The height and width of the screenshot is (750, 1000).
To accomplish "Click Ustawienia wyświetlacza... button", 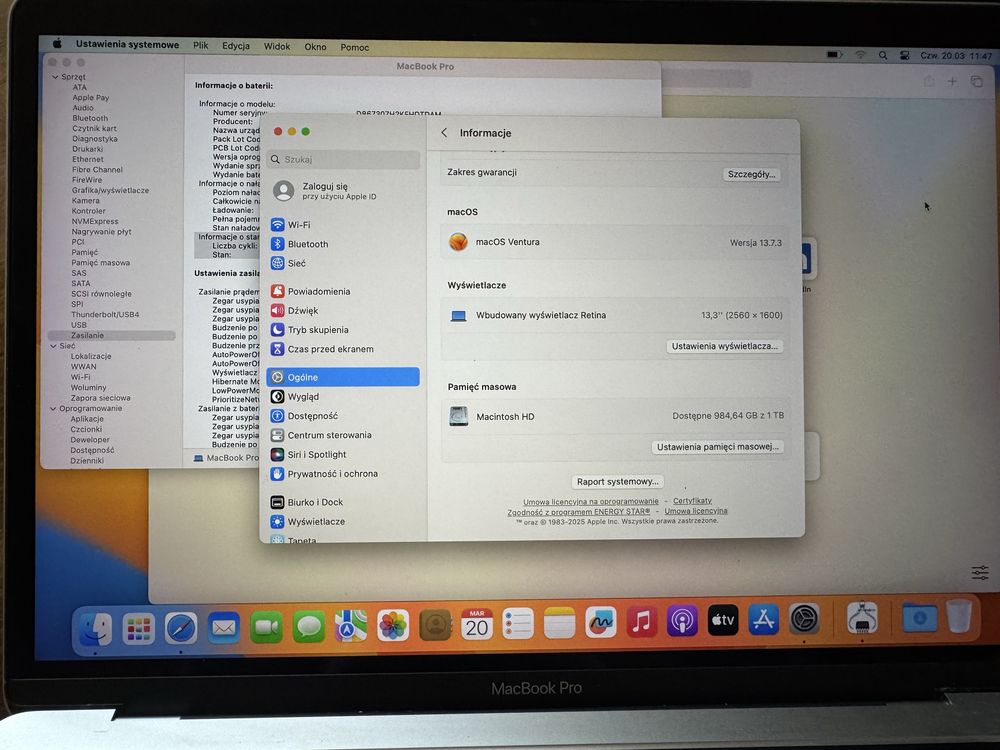I will (724, 346).
